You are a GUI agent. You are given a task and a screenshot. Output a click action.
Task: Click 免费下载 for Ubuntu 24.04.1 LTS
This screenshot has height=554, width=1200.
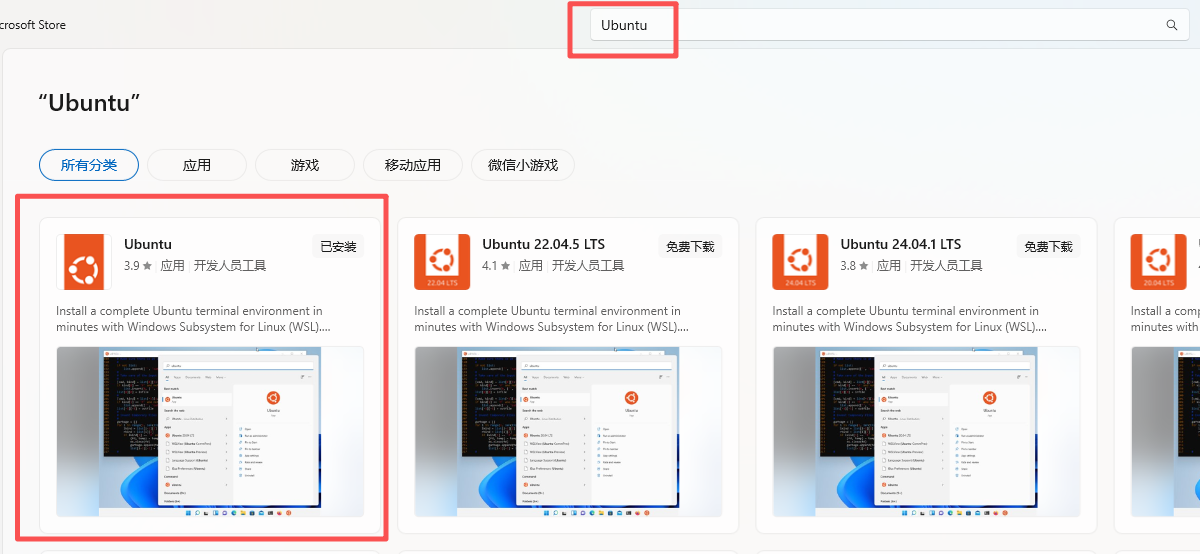click(x=1048, y=246)
